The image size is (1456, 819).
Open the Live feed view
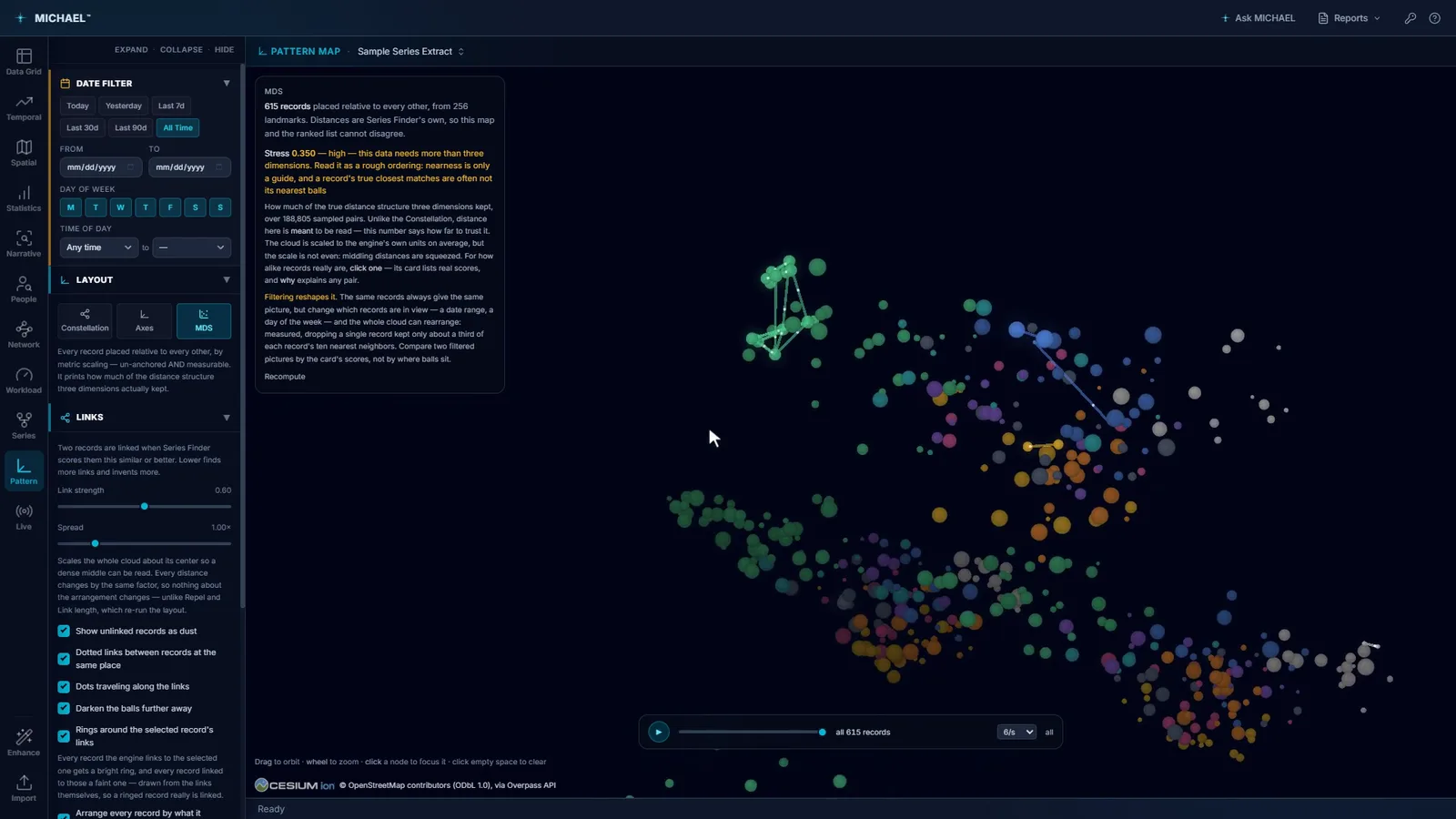coord(24,517)
